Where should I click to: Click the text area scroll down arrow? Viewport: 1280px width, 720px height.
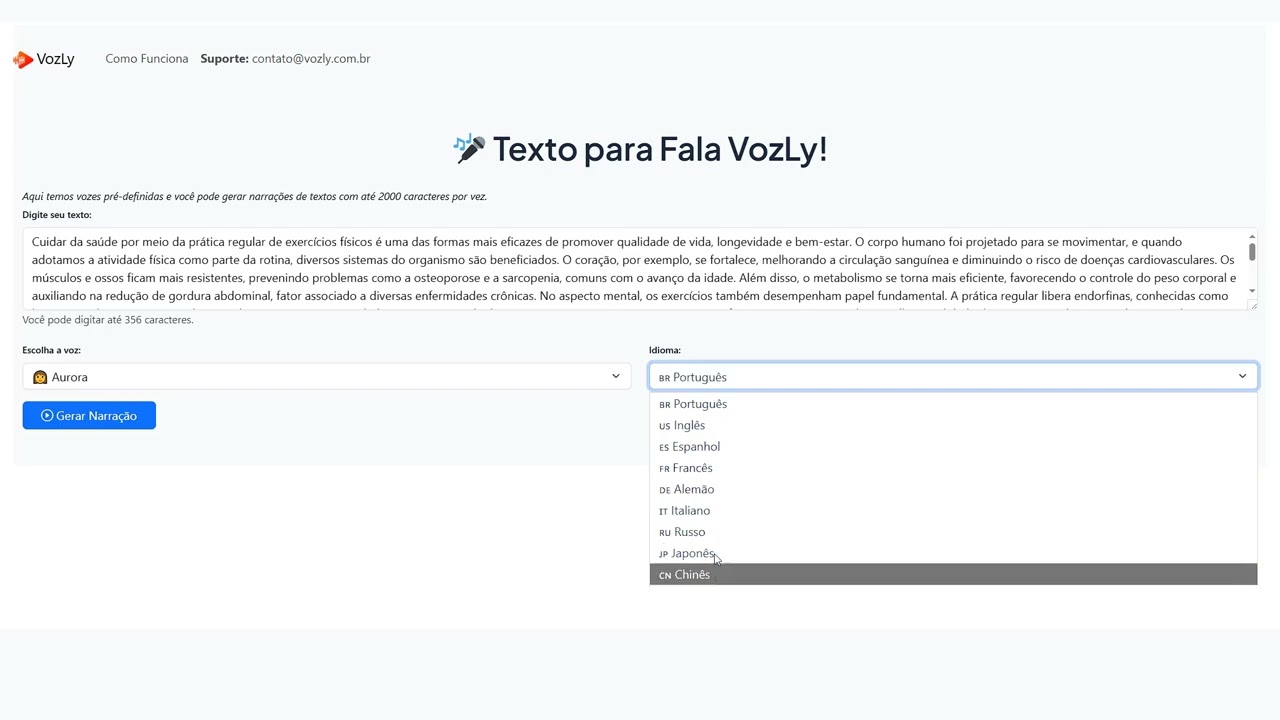(1251, 291)
